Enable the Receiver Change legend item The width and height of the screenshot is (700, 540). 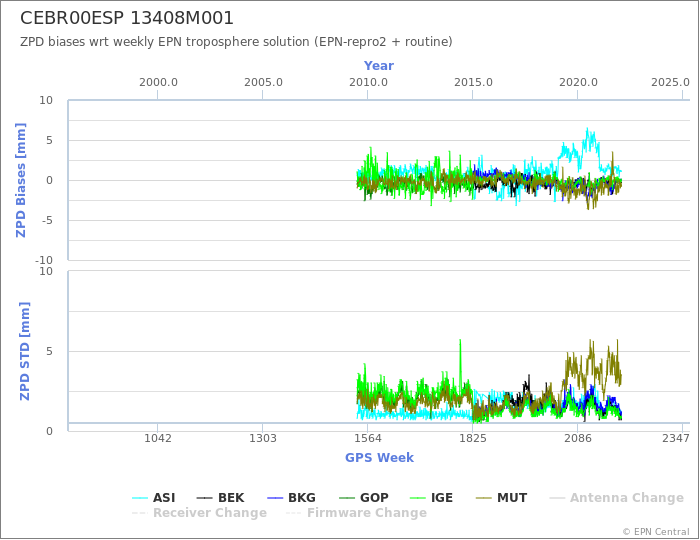(x=199, y=513)
